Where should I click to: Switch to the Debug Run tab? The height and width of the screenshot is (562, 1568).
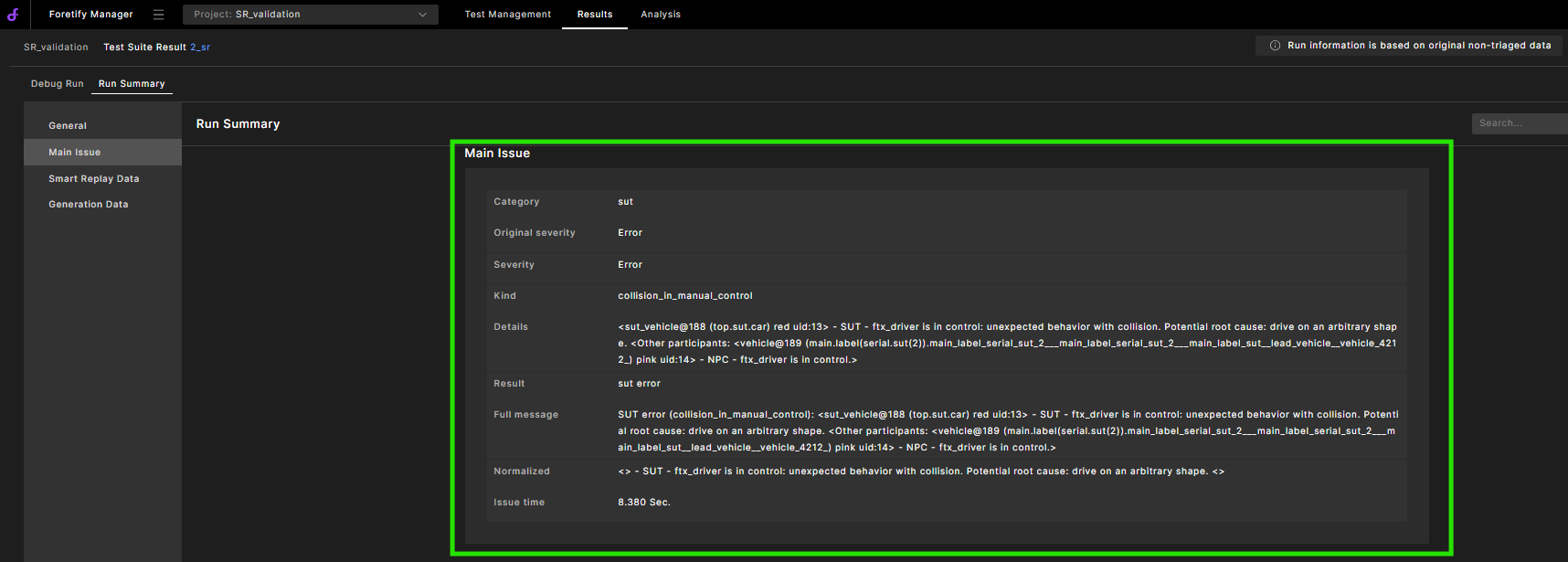tap(57, 84)
